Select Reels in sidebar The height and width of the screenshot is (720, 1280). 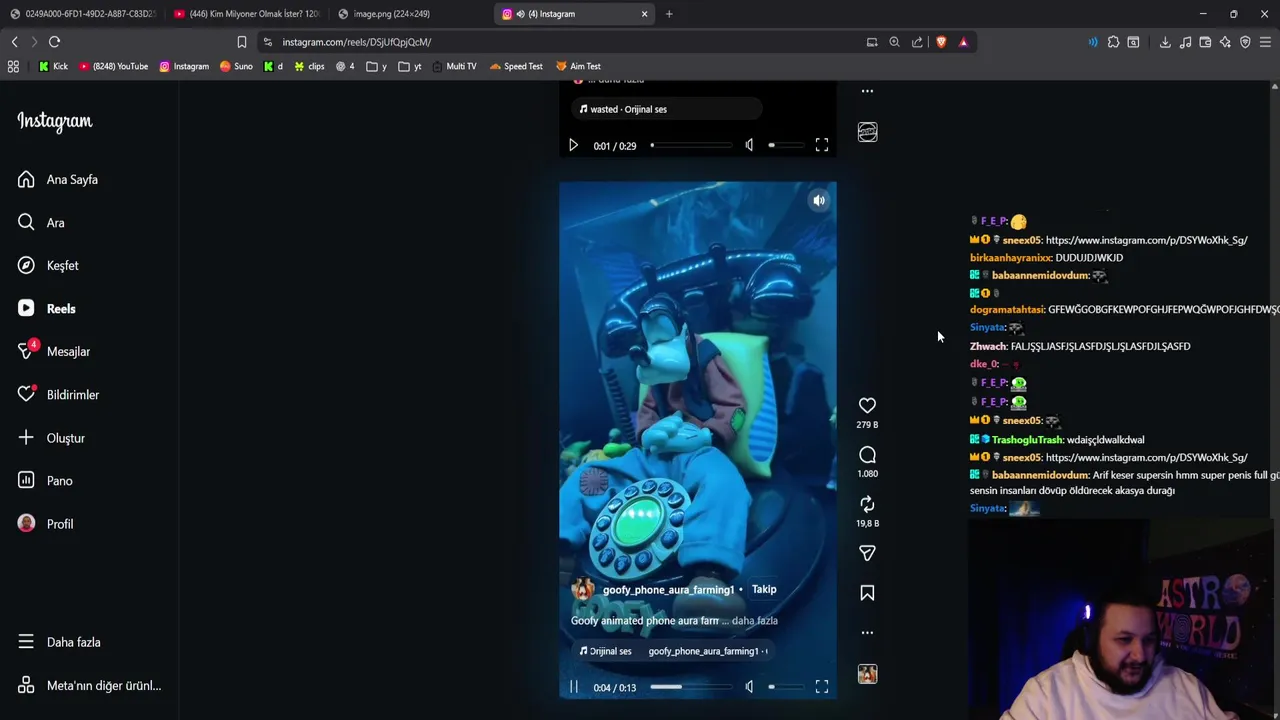[47, 309]
